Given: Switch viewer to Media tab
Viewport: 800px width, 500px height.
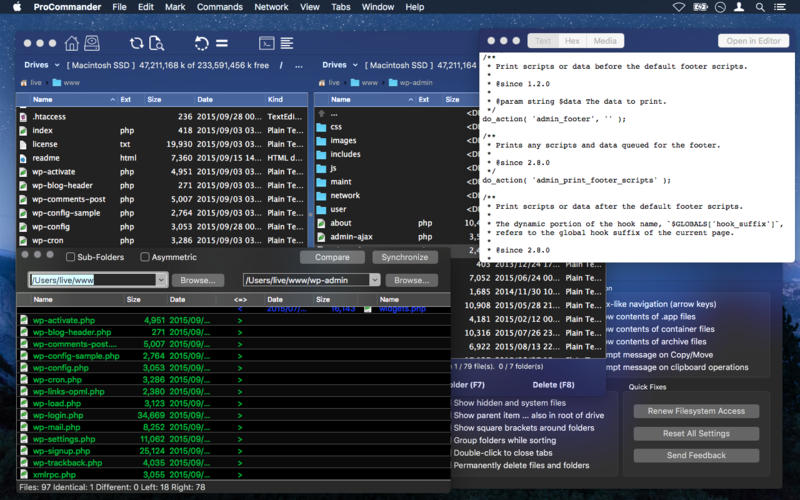Looking at the screenshot, I should (605, 41).
